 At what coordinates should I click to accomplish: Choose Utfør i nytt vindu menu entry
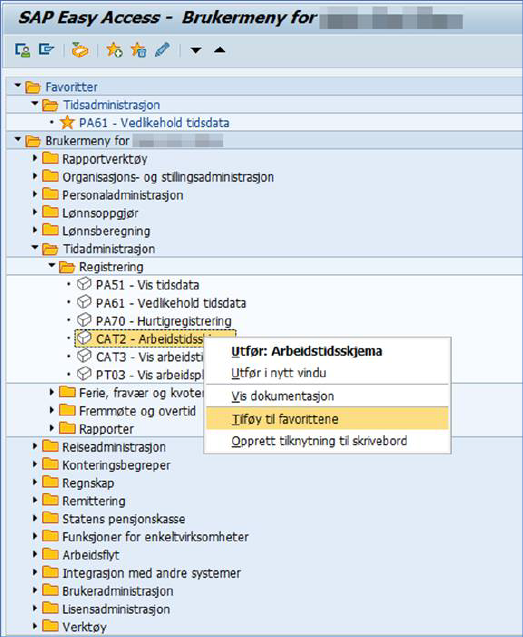point(279,373)
